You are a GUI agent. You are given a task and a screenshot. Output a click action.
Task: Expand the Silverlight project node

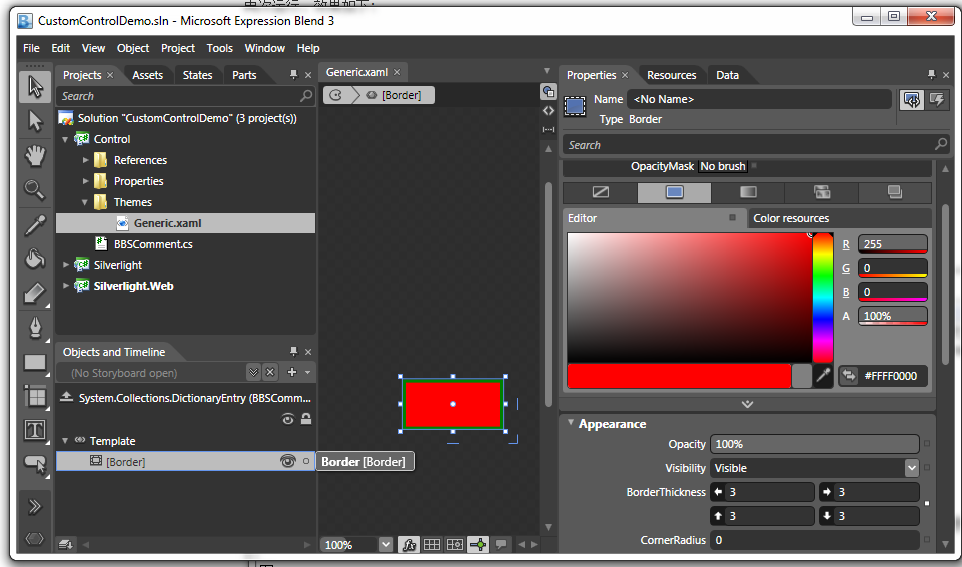(x=66, y=265)
